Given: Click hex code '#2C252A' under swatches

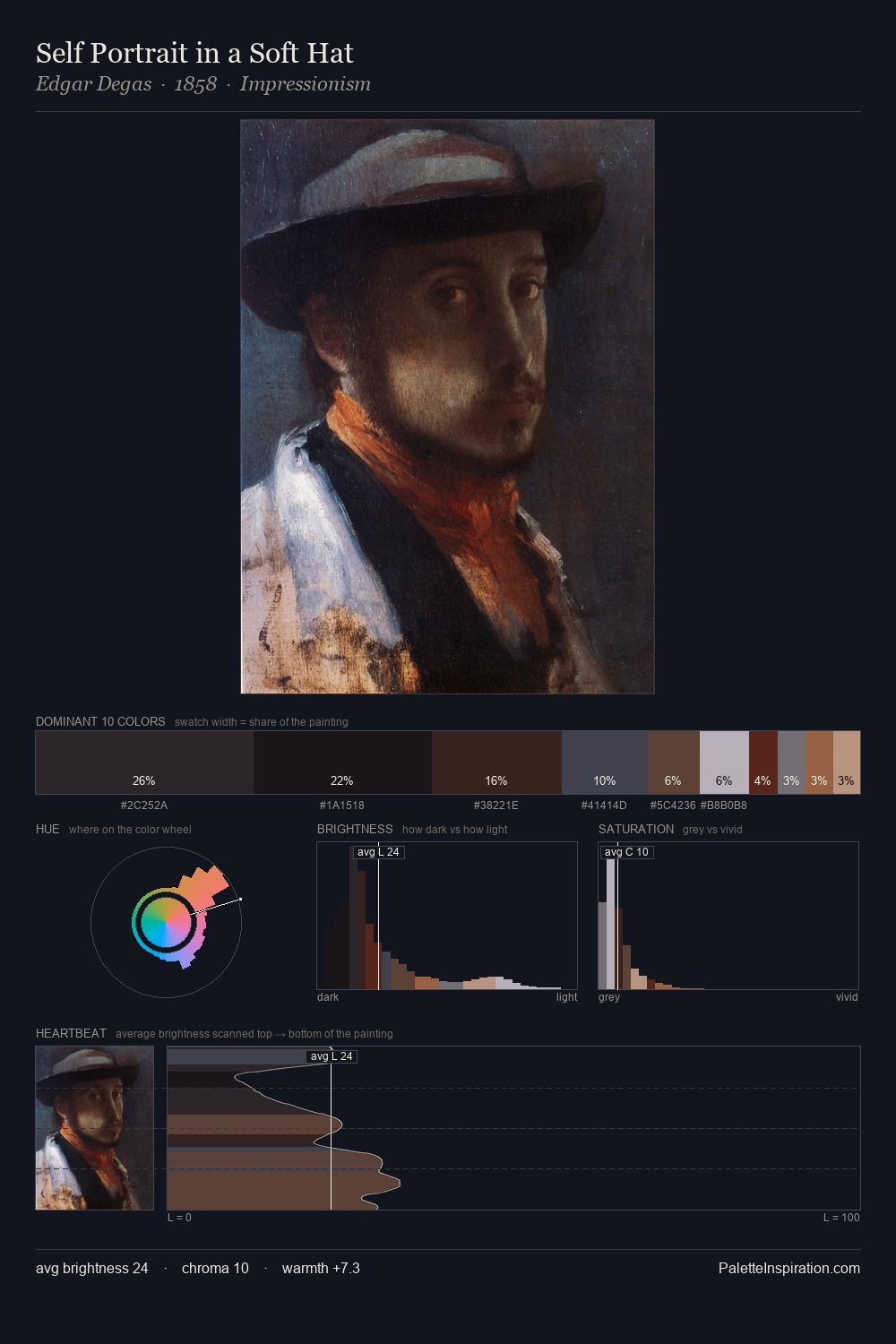Looking at the screenshot, I should point(144,806).
